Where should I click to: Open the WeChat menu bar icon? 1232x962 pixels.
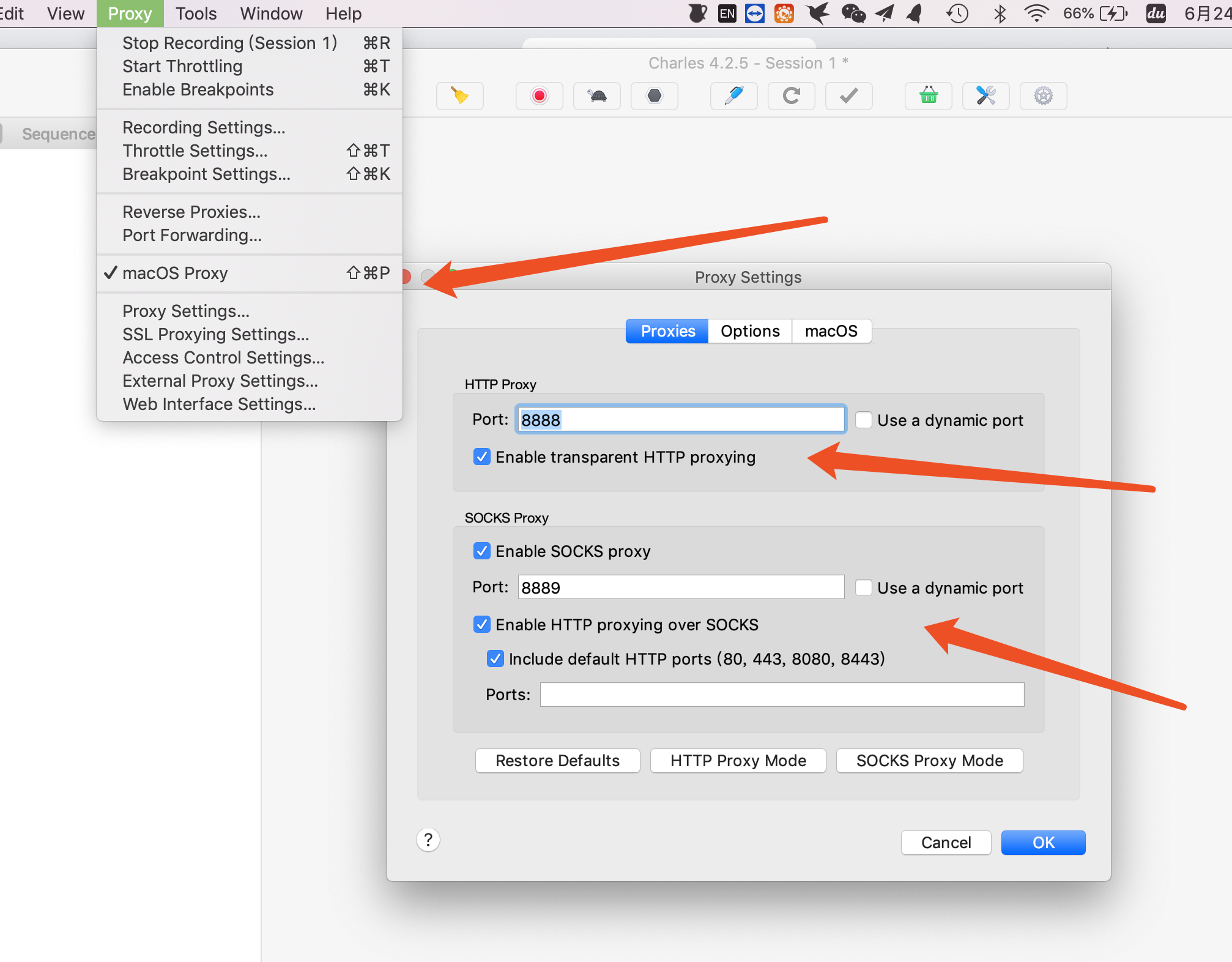pyautogui.click(x=853, y=13)
